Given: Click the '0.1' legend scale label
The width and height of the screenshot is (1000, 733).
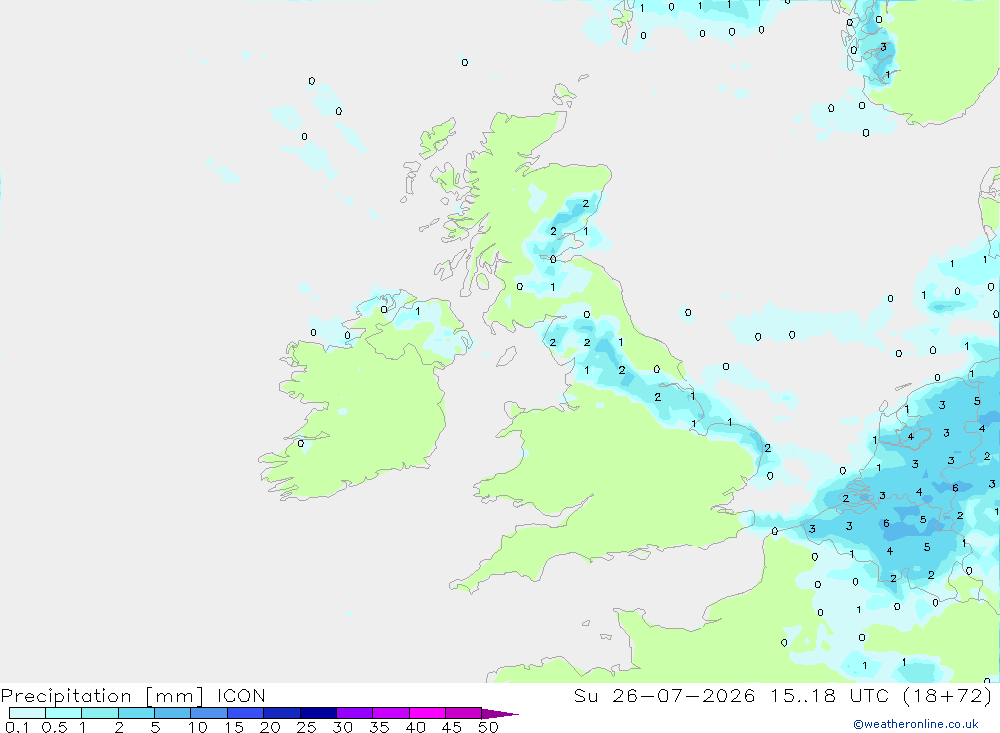Looking at the screenshot, I should coord(17,727).
